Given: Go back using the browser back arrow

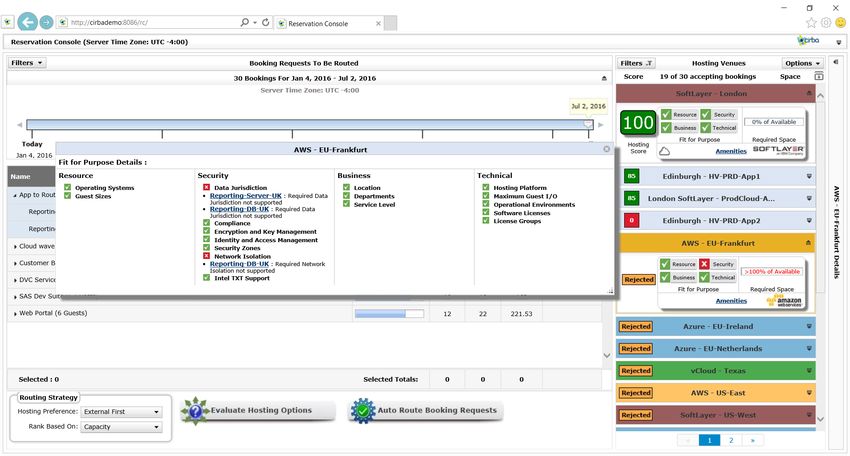Looking at the screenshot, I should (x=27, y=22).
